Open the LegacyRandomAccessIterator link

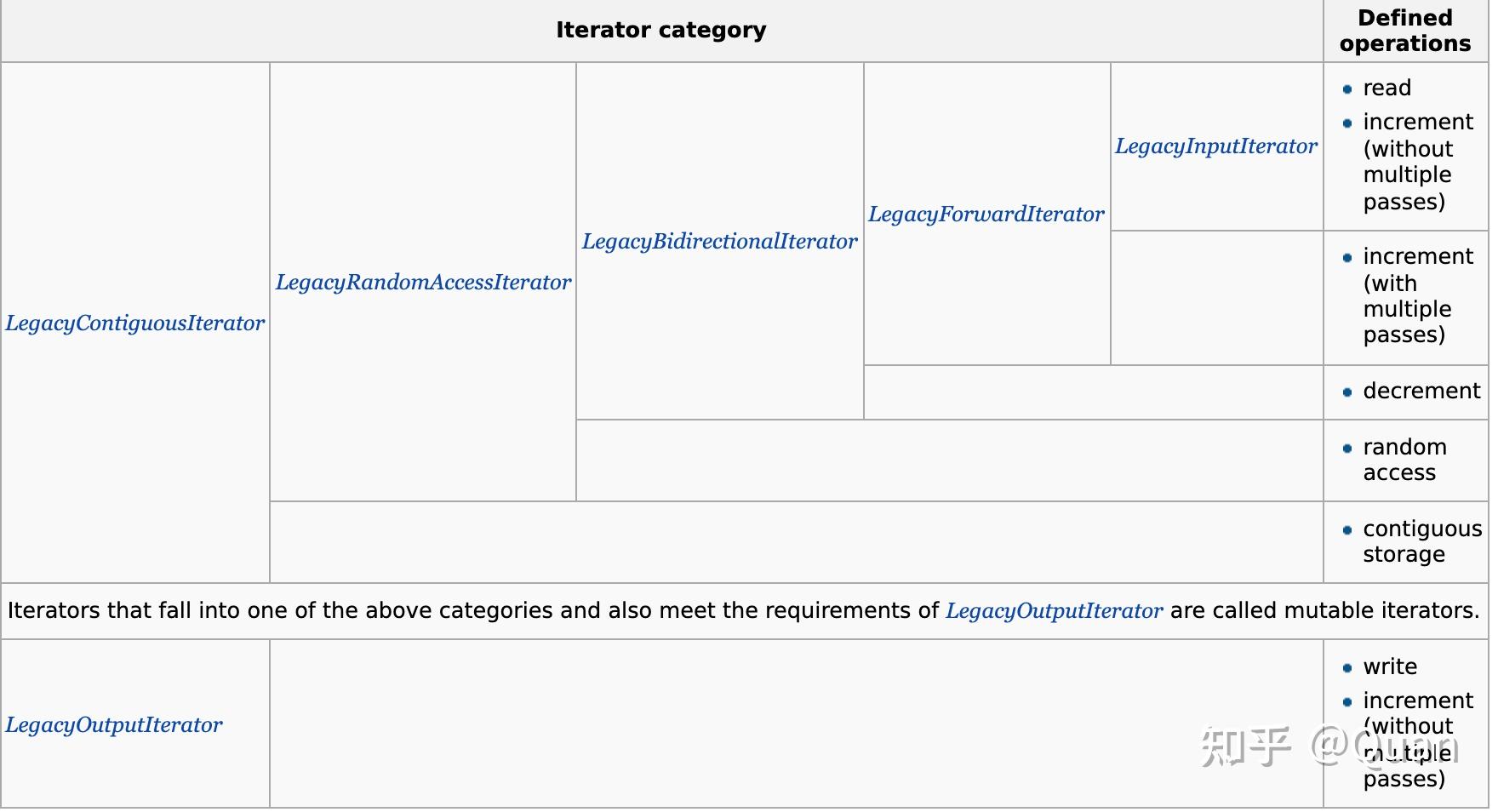pyautogui.click(x=423, y=283)
